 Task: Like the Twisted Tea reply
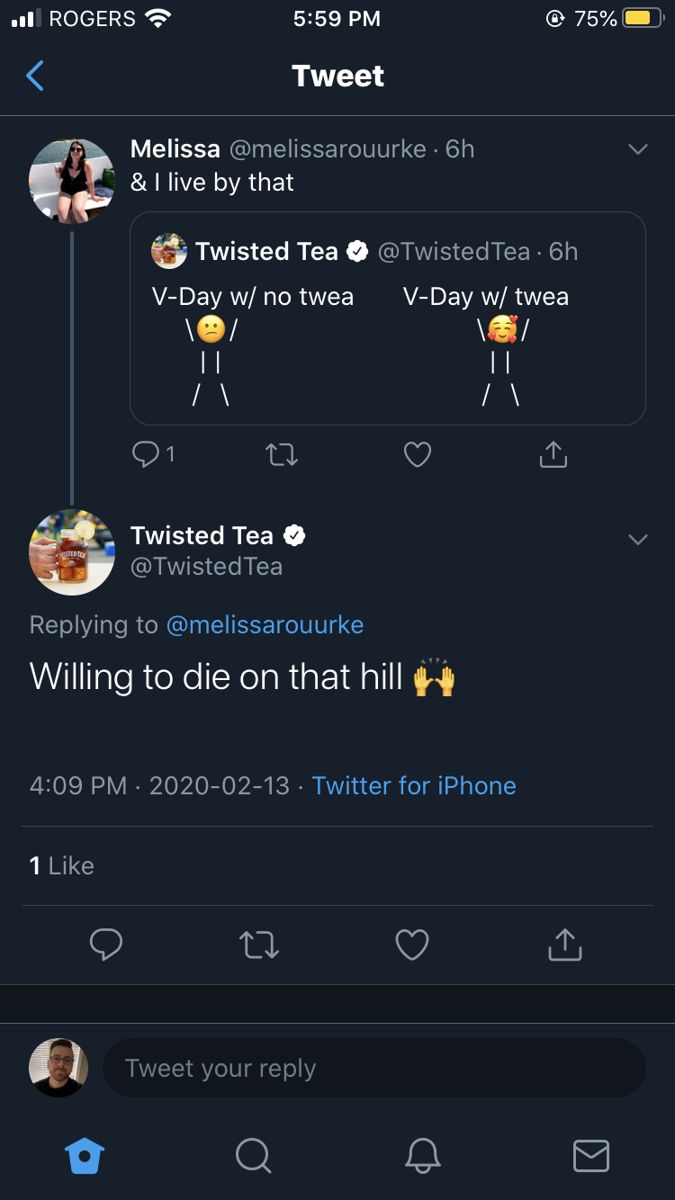click(x=412, y=944)
